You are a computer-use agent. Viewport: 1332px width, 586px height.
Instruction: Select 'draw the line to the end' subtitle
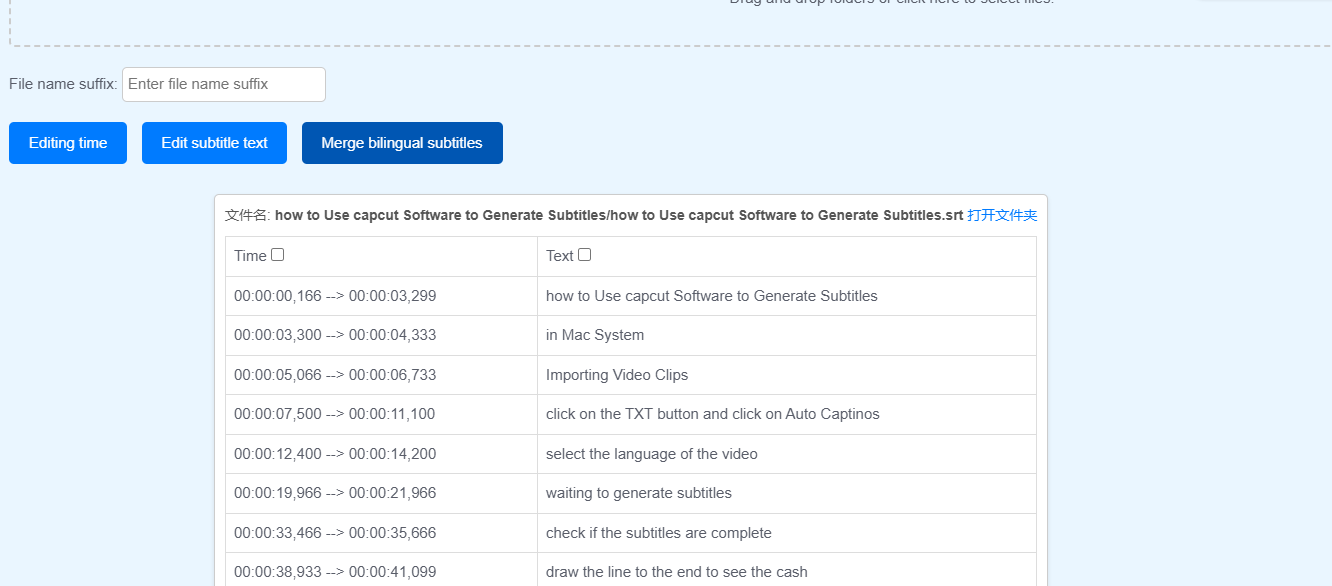pos(677,572)
